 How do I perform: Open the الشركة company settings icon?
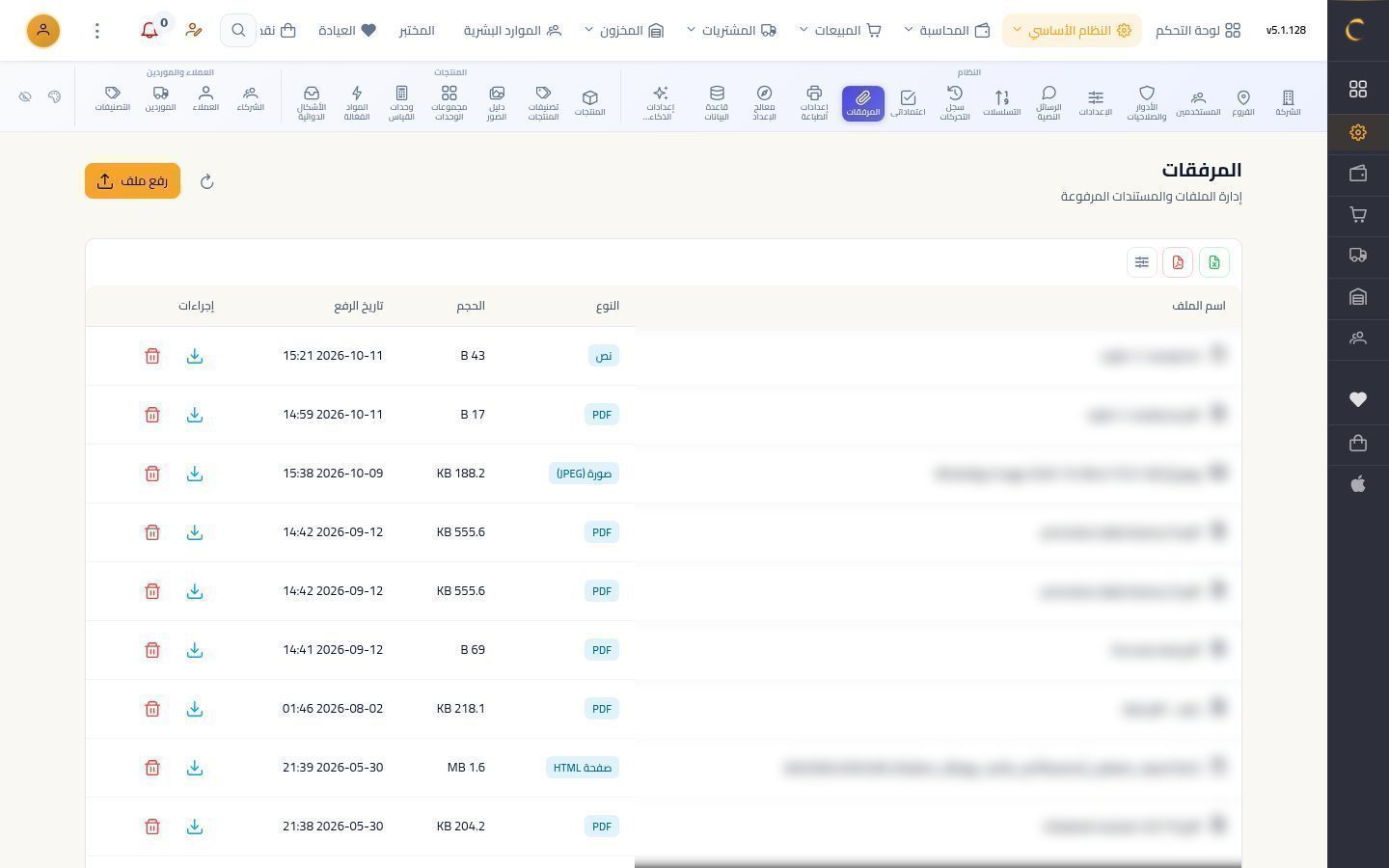pos(1288,102)
